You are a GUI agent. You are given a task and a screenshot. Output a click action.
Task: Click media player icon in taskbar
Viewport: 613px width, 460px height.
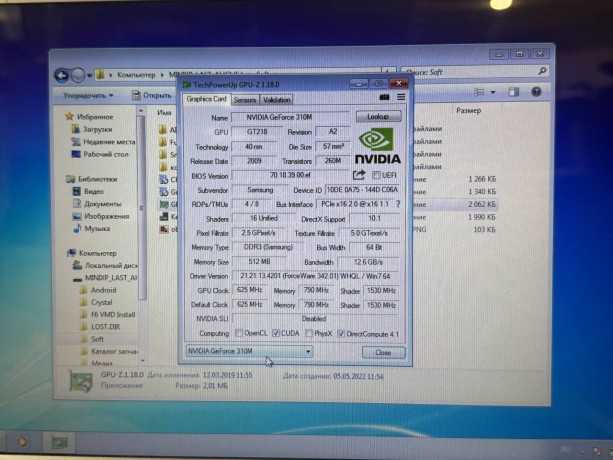22,442
